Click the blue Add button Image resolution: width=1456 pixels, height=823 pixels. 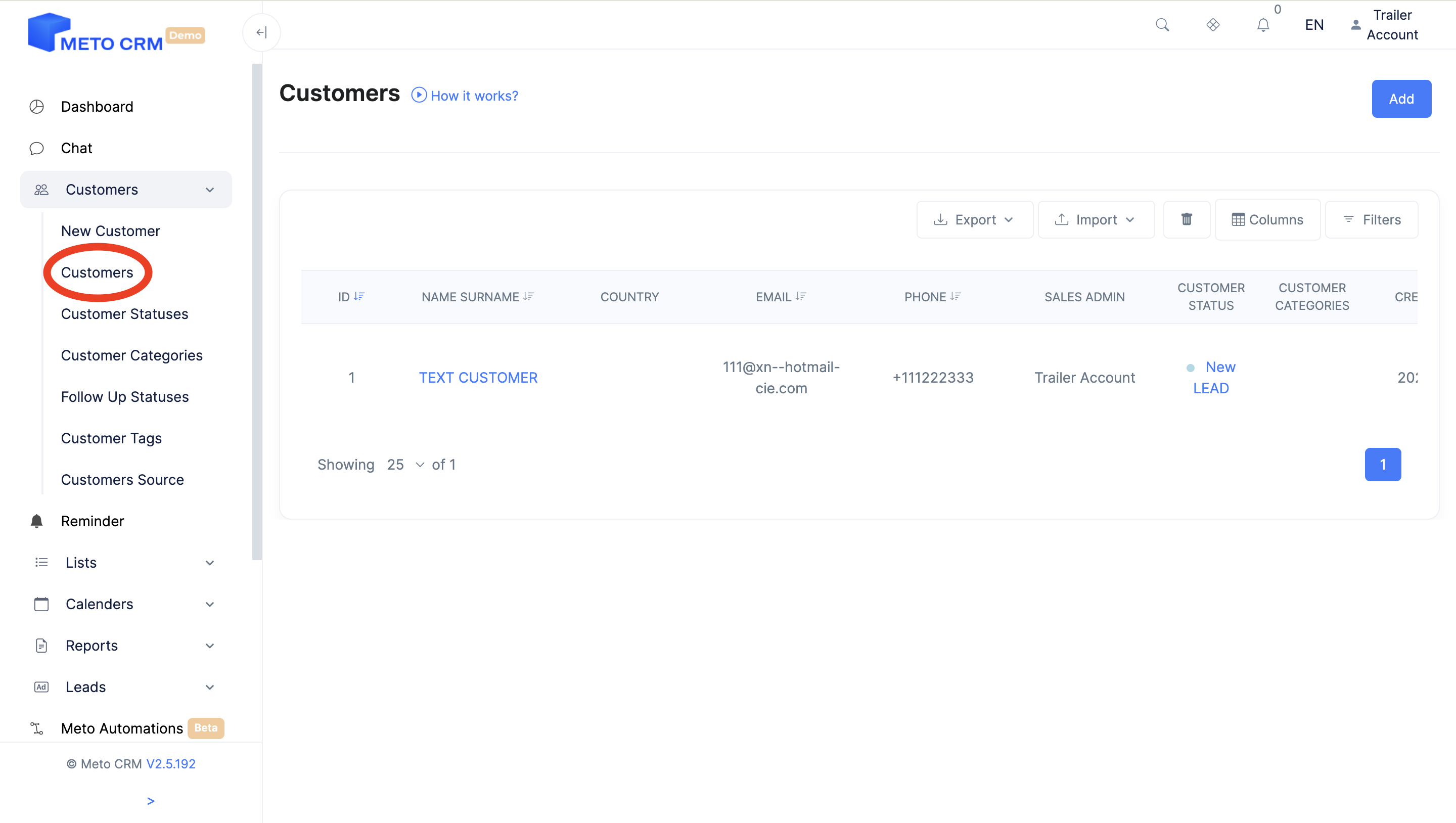(x=1401, y=99)
